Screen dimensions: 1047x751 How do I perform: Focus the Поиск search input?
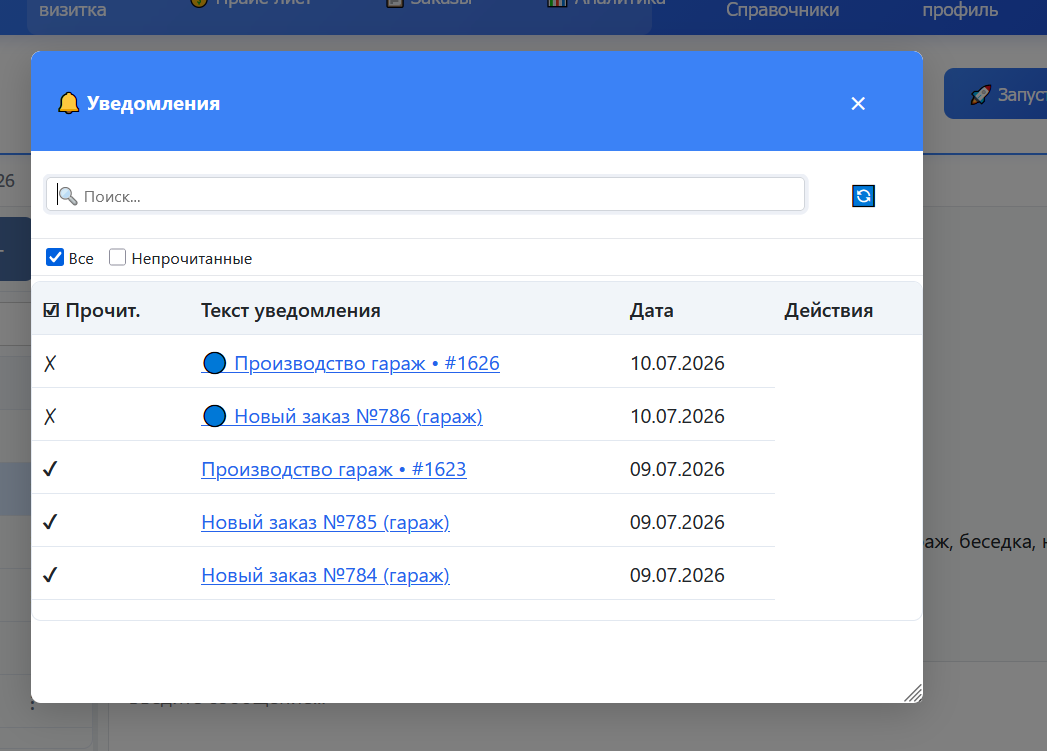point(425,195)
